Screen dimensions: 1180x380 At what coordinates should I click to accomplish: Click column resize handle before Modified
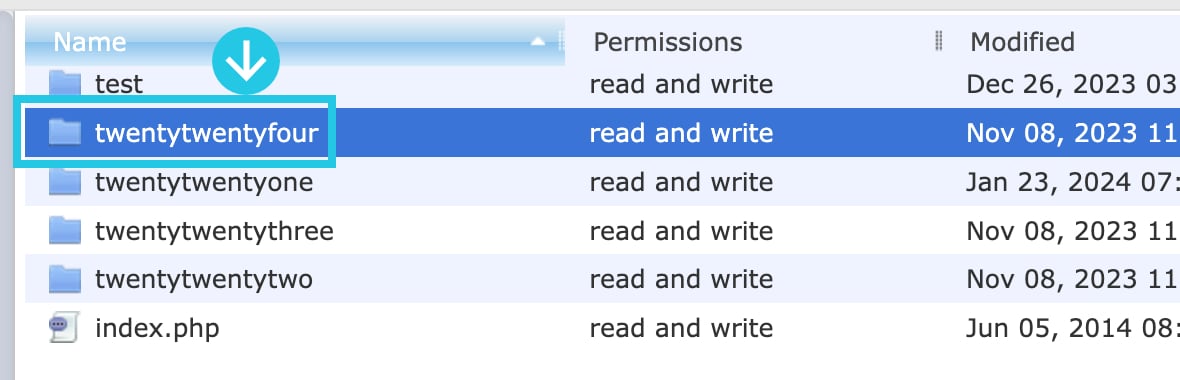click(x=938, y=41)
